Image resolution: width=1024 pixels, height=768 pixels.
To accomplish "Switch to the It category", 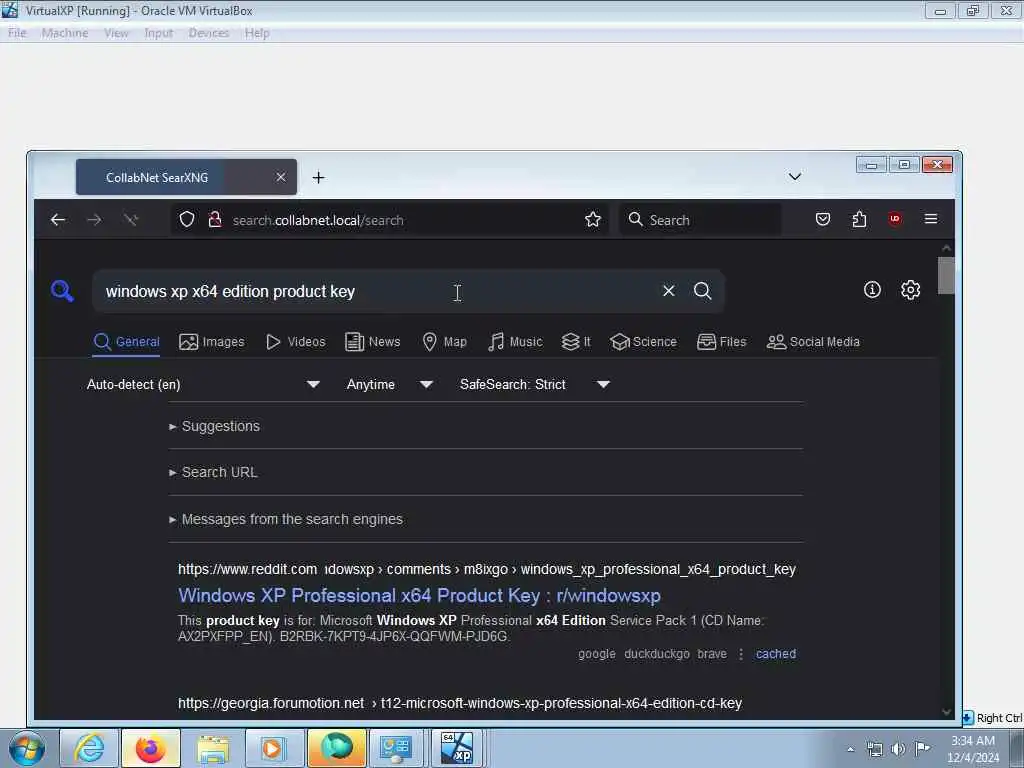I will tap(575, 342).
